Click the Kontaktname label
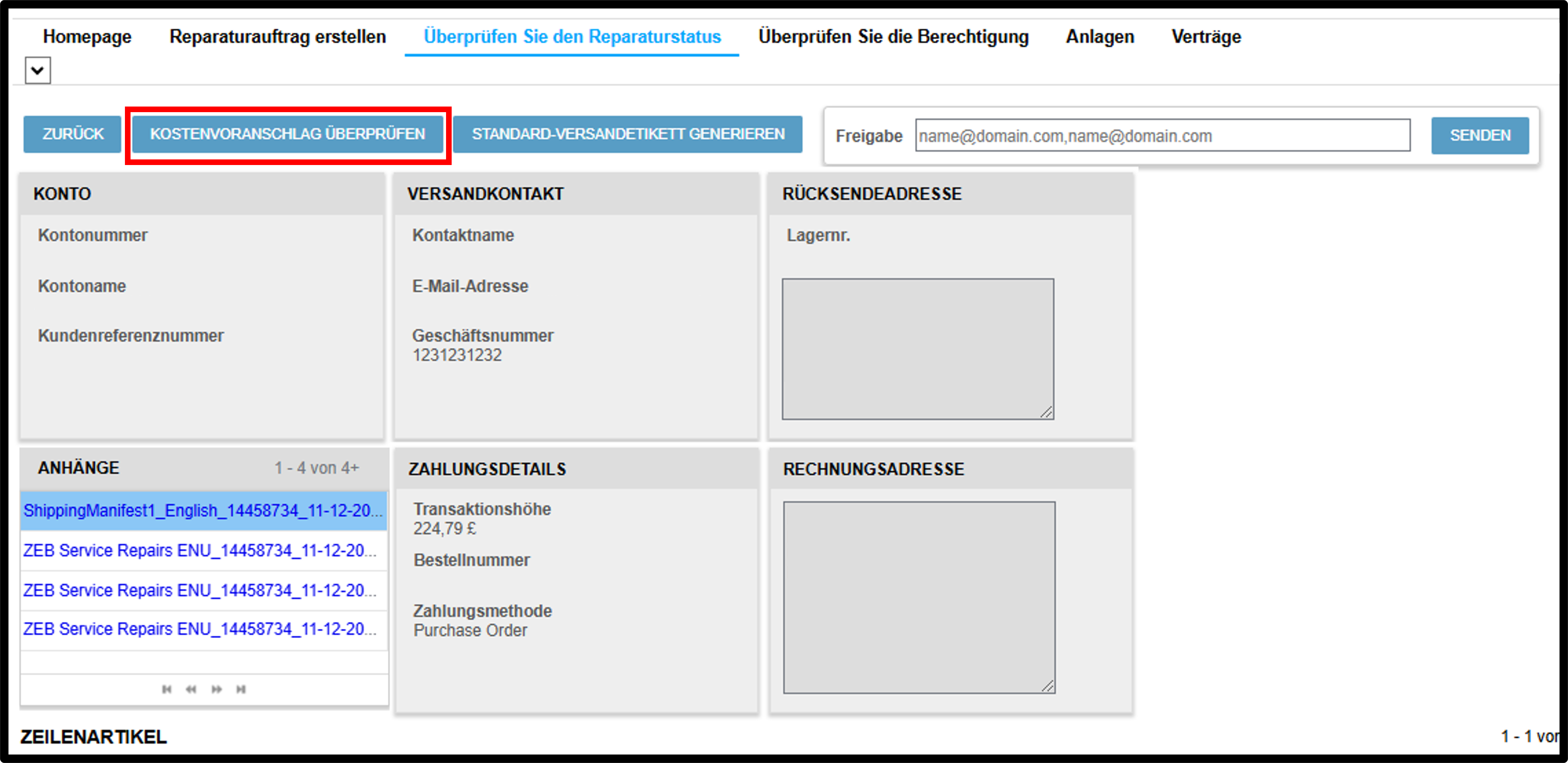This screenshot has height=763, width=1568. (x=463, y=235)
